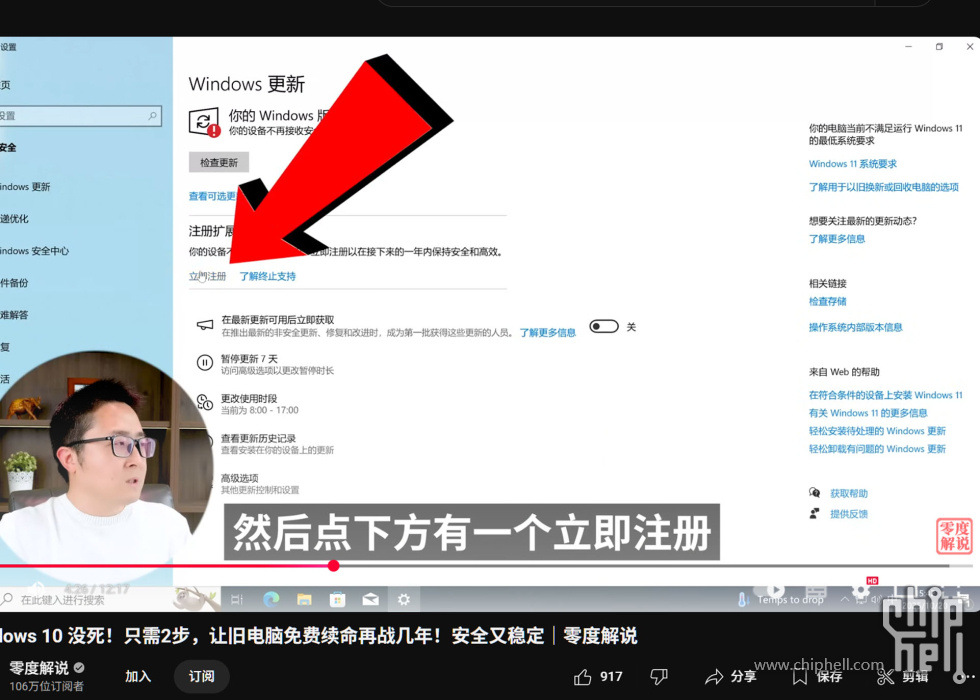Viewport: 980px width, 700px height.
Task: Click the pause updates icon
Action: pos(205,363)
